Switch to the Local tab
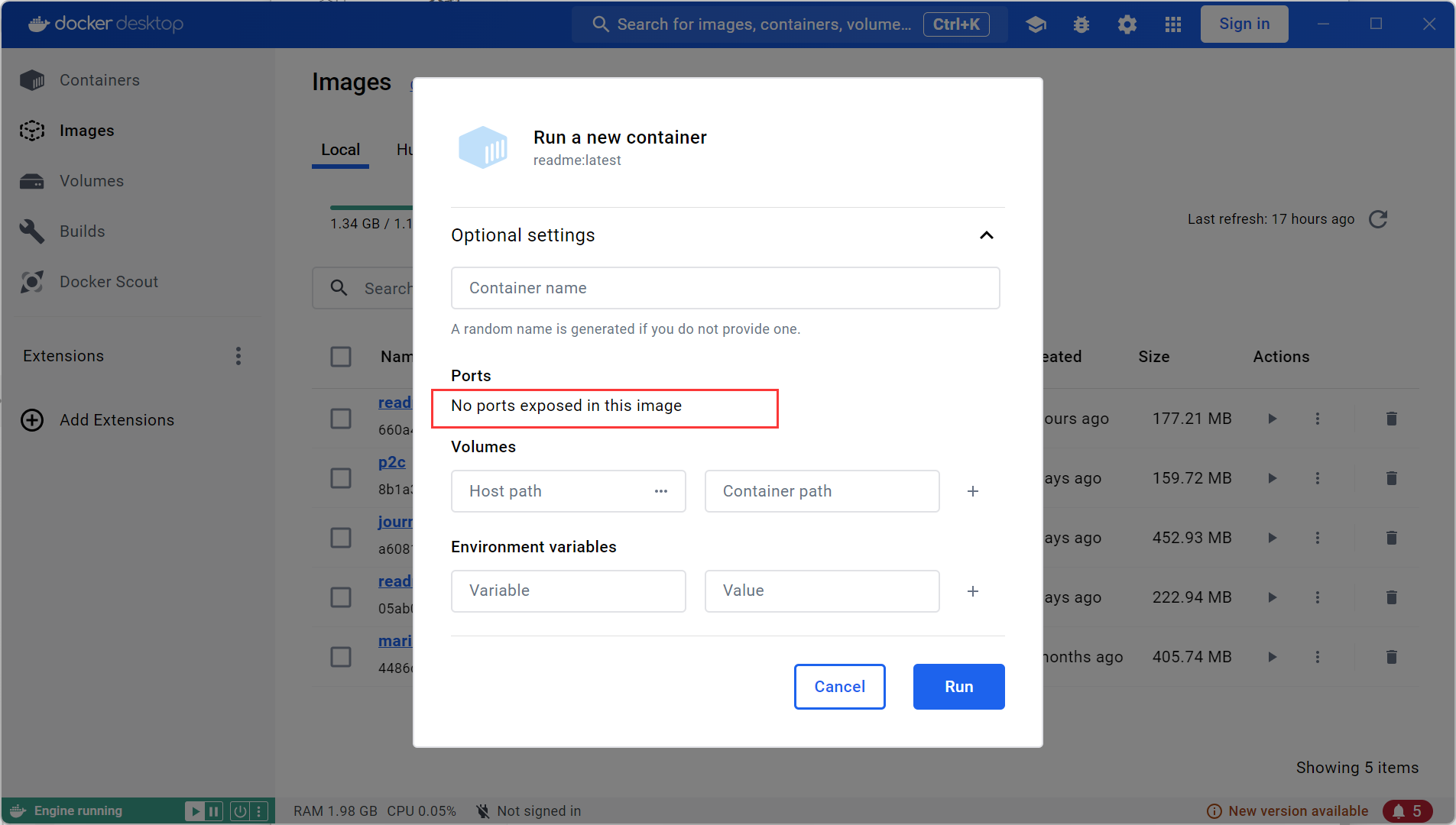 pos(340,150)
